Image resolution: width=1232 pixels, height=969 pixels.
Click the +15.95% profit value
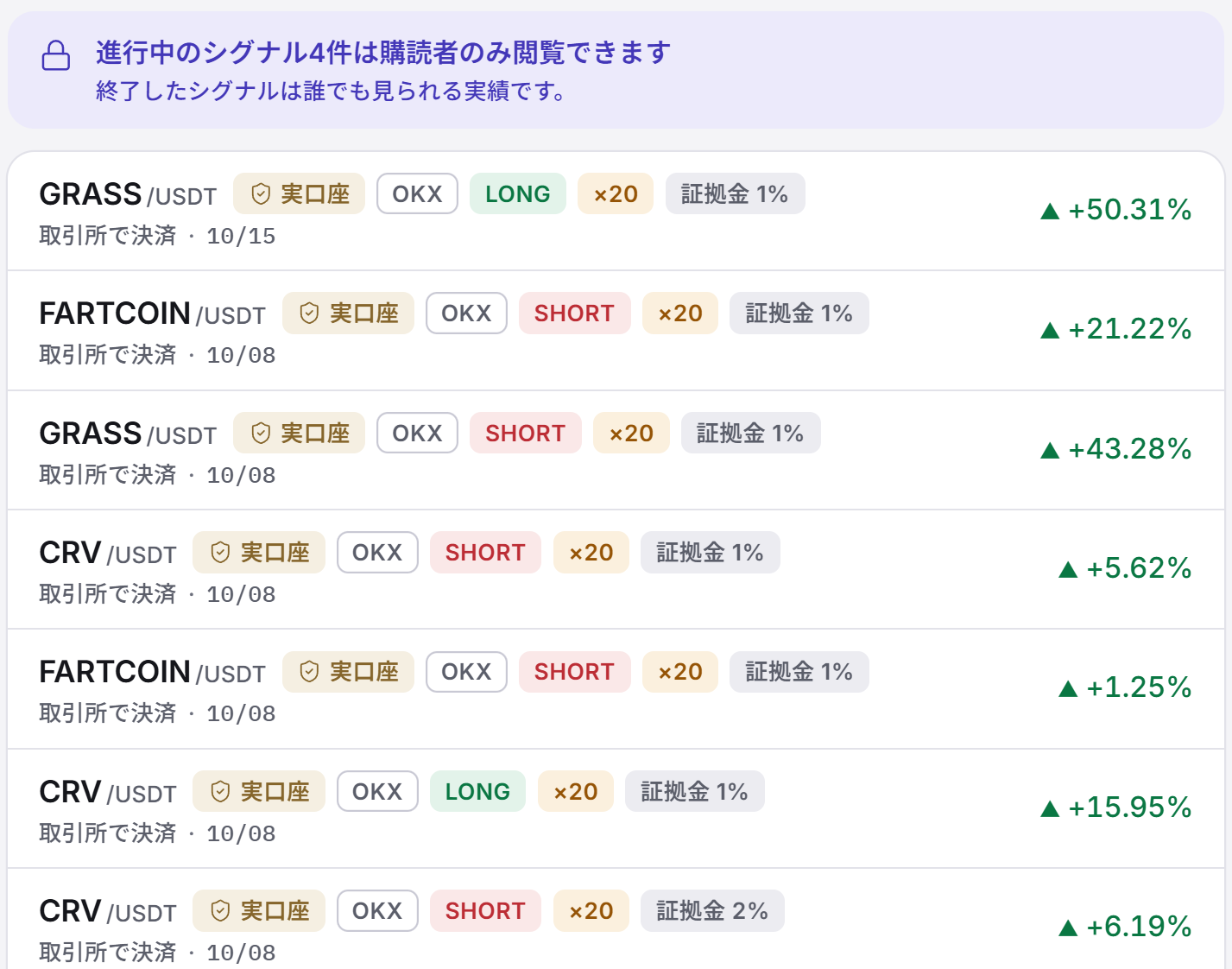click(1130, 807)
